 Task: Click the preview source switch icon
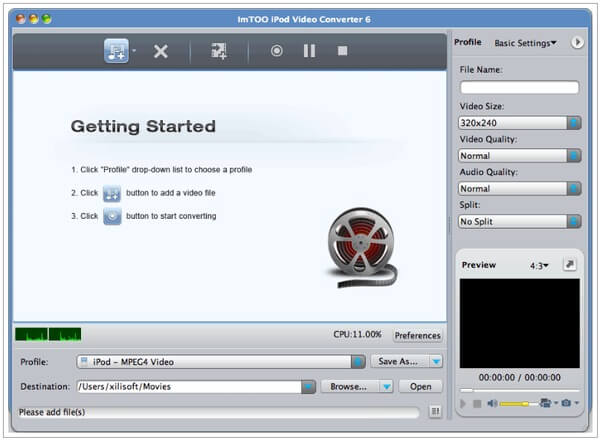click(545, 403)
